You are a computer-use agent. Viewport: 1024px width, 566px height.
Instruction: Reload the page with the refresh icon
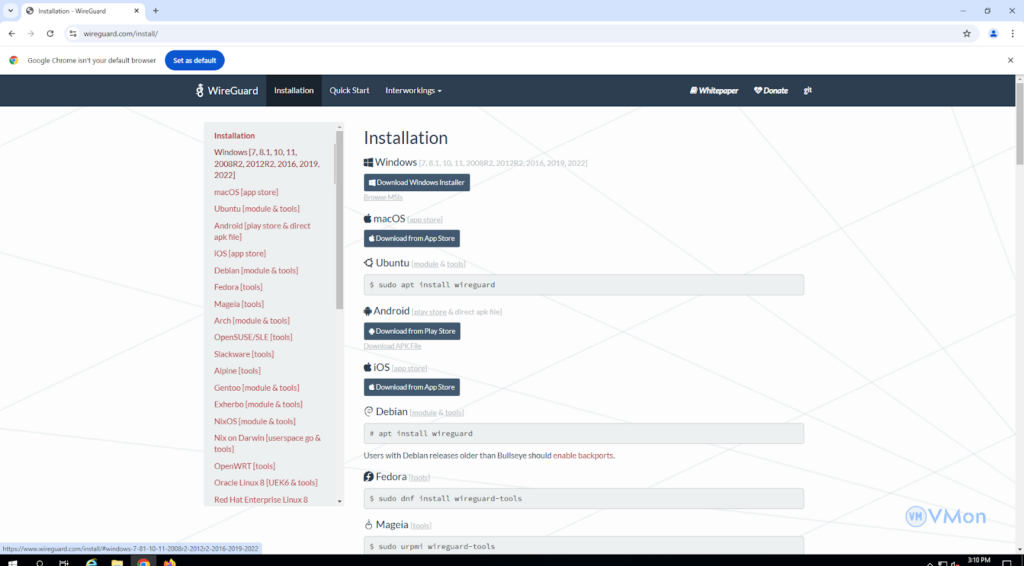click(x=50, y=33)
